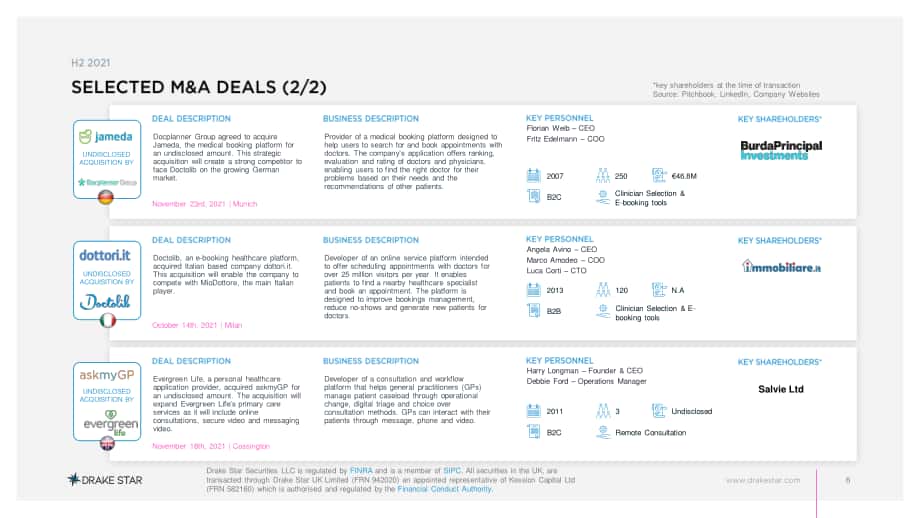Viewport: 920px width, 518px height.
Task: Click the www.drakestar.com website address
Action: (x=763, y=480)
